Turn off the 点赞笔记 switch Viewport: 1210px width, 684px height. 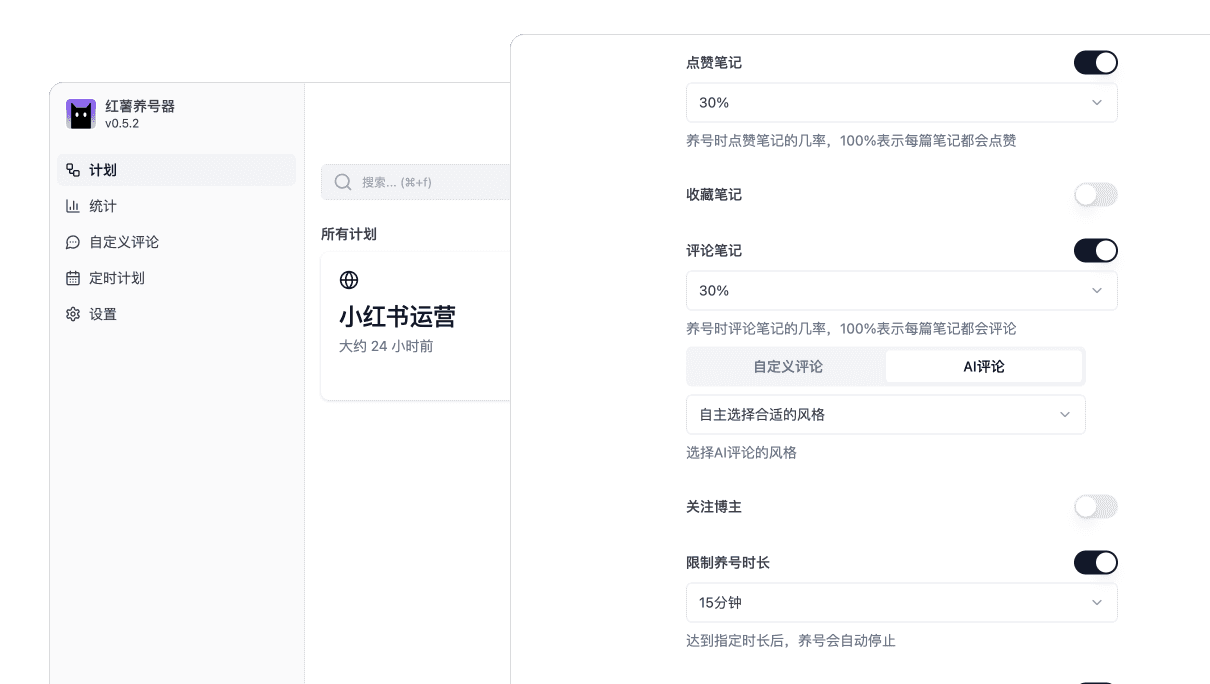coord(1096,63)
